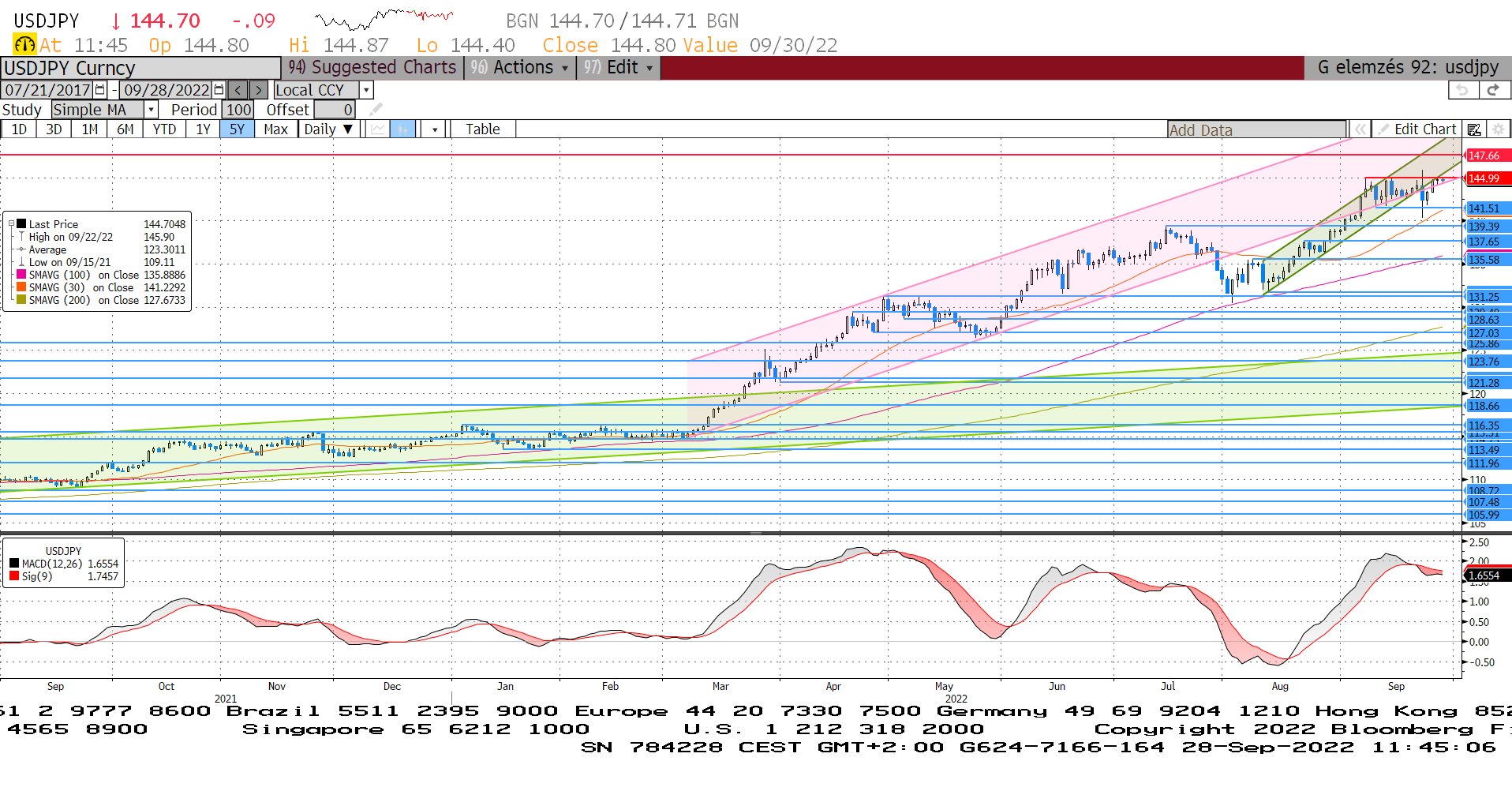
Task: Open chart annotations panel icon
Action: tap(1473, 129)
